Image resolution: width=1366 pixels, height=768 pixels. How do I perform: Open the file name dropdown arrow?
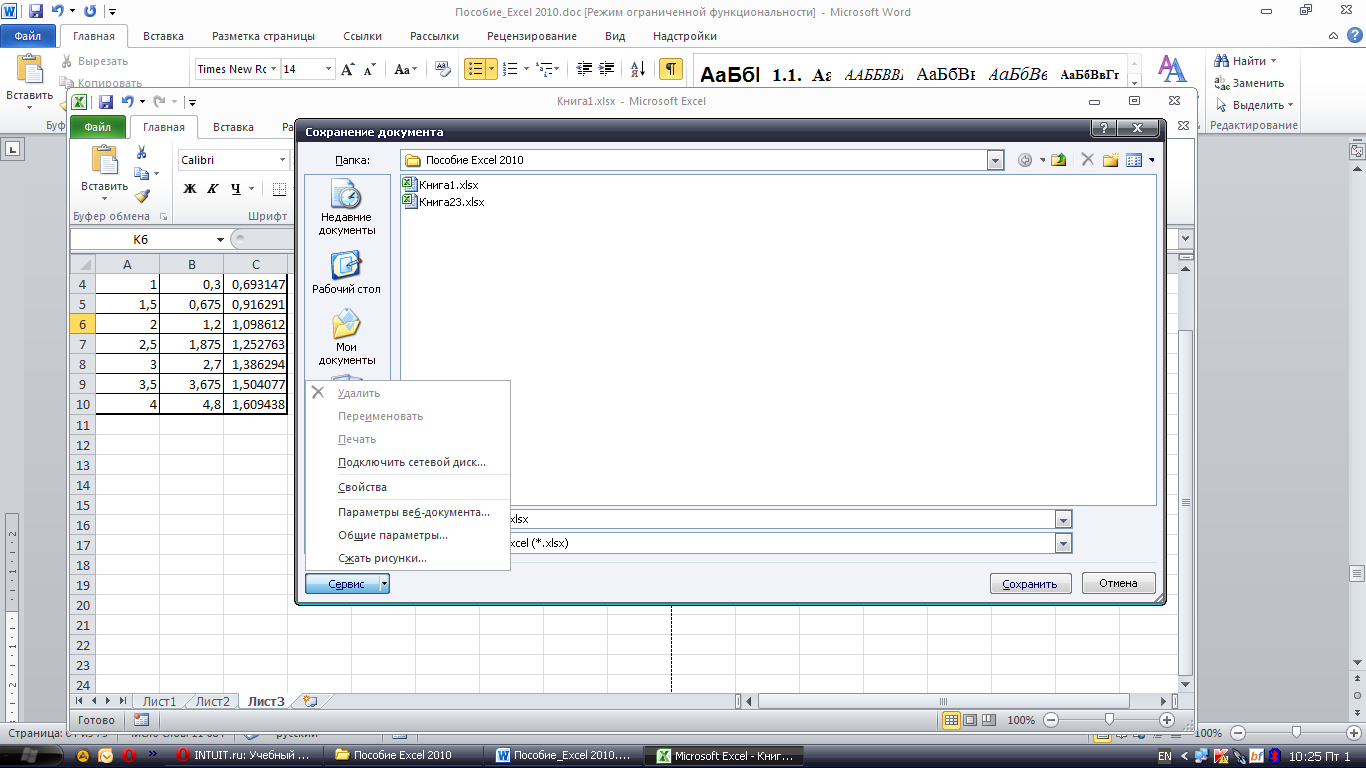click(1063, 519)
